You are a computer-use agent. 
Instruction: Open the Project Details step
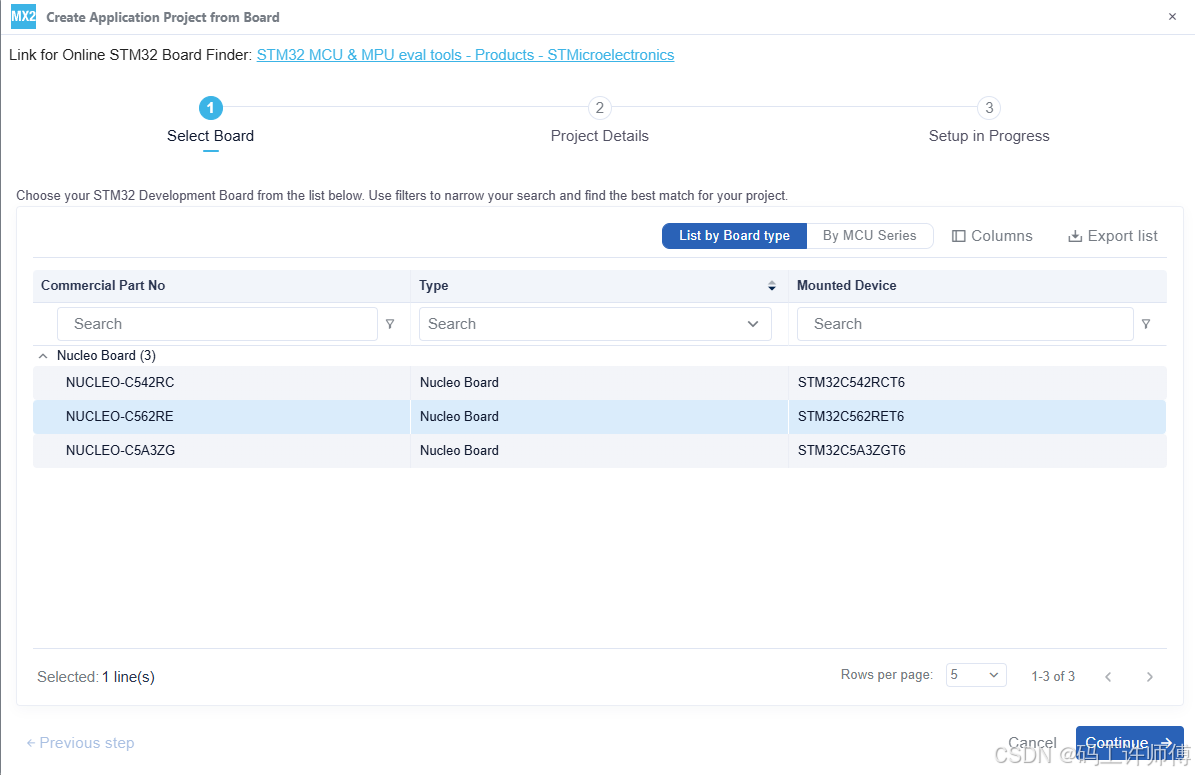[600, 121]
